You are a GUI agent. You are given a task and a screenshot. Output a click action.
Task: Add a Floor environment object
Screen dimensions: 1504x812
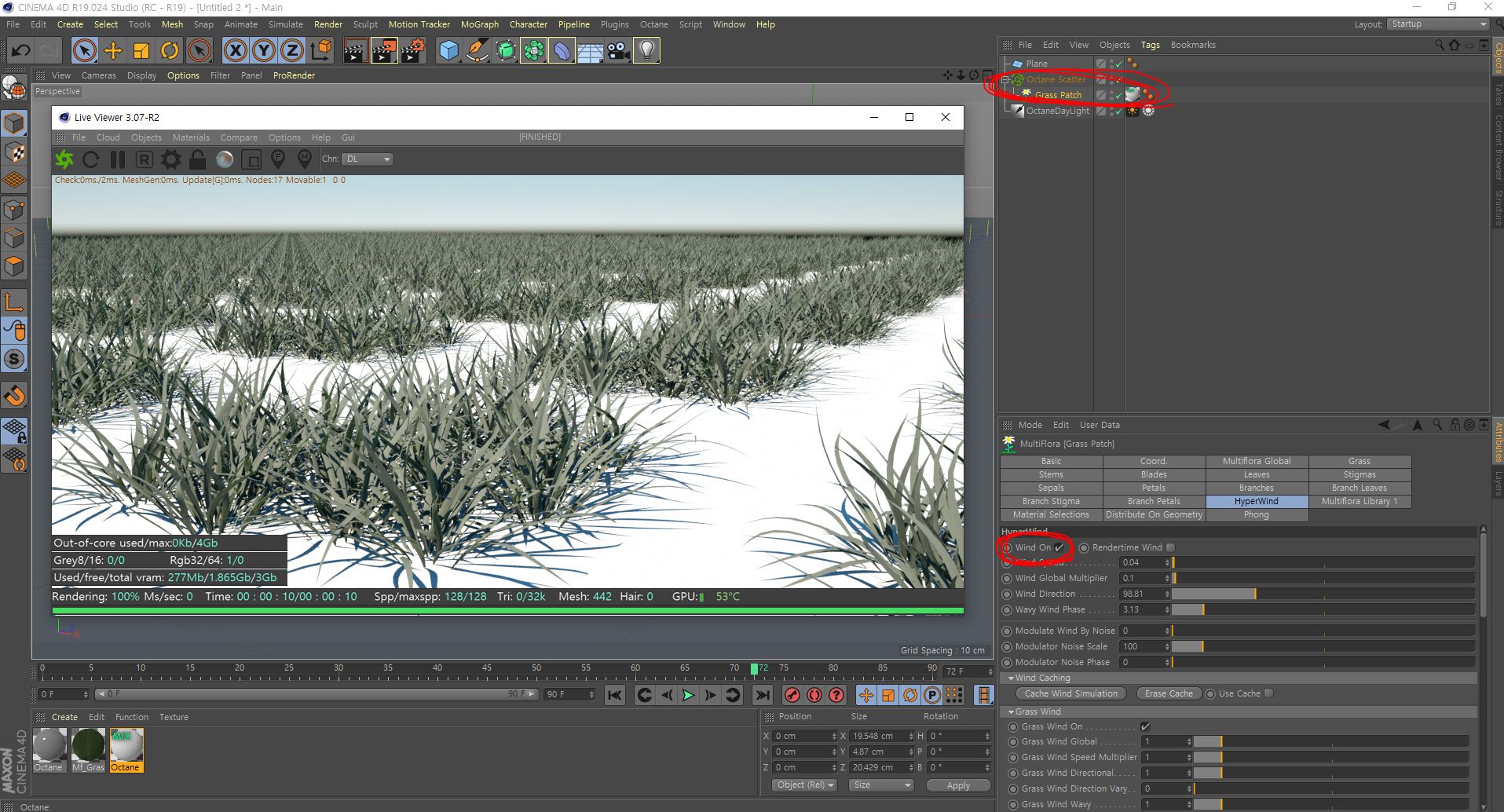[x=590, y=51]
